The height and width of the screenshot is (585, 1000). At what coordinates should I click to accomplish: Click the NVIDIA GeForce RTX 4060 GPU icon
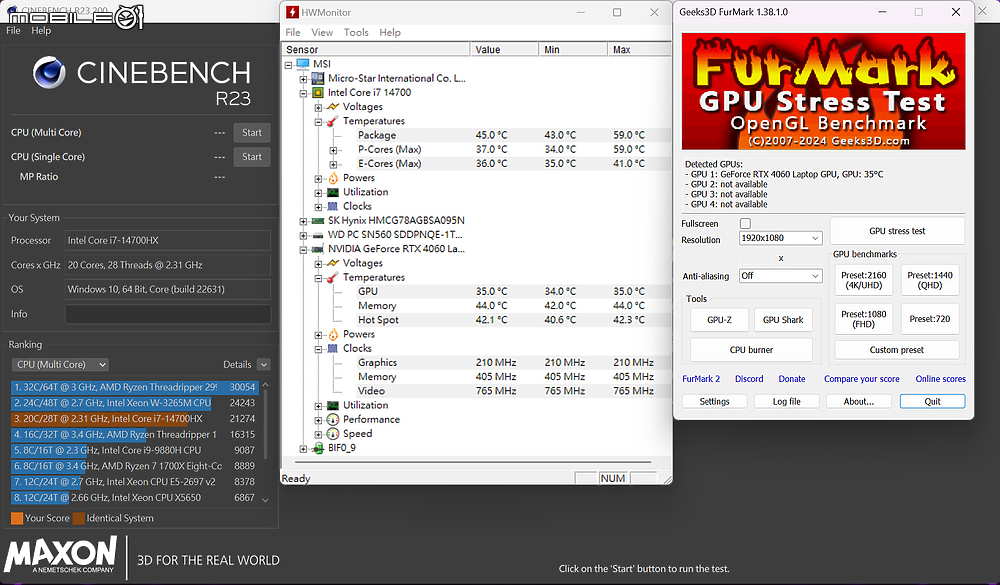pos(317,249)
